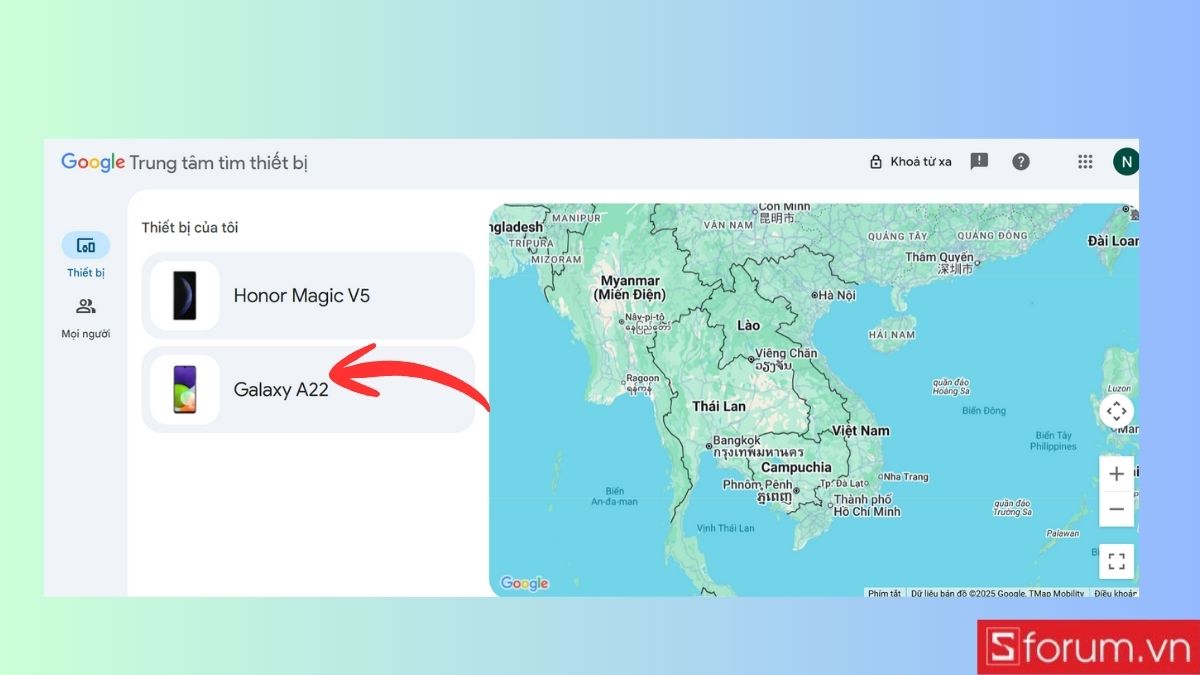
Task: Click the Galaxy A22 phone thumbnail
Action: click(185, 390)
